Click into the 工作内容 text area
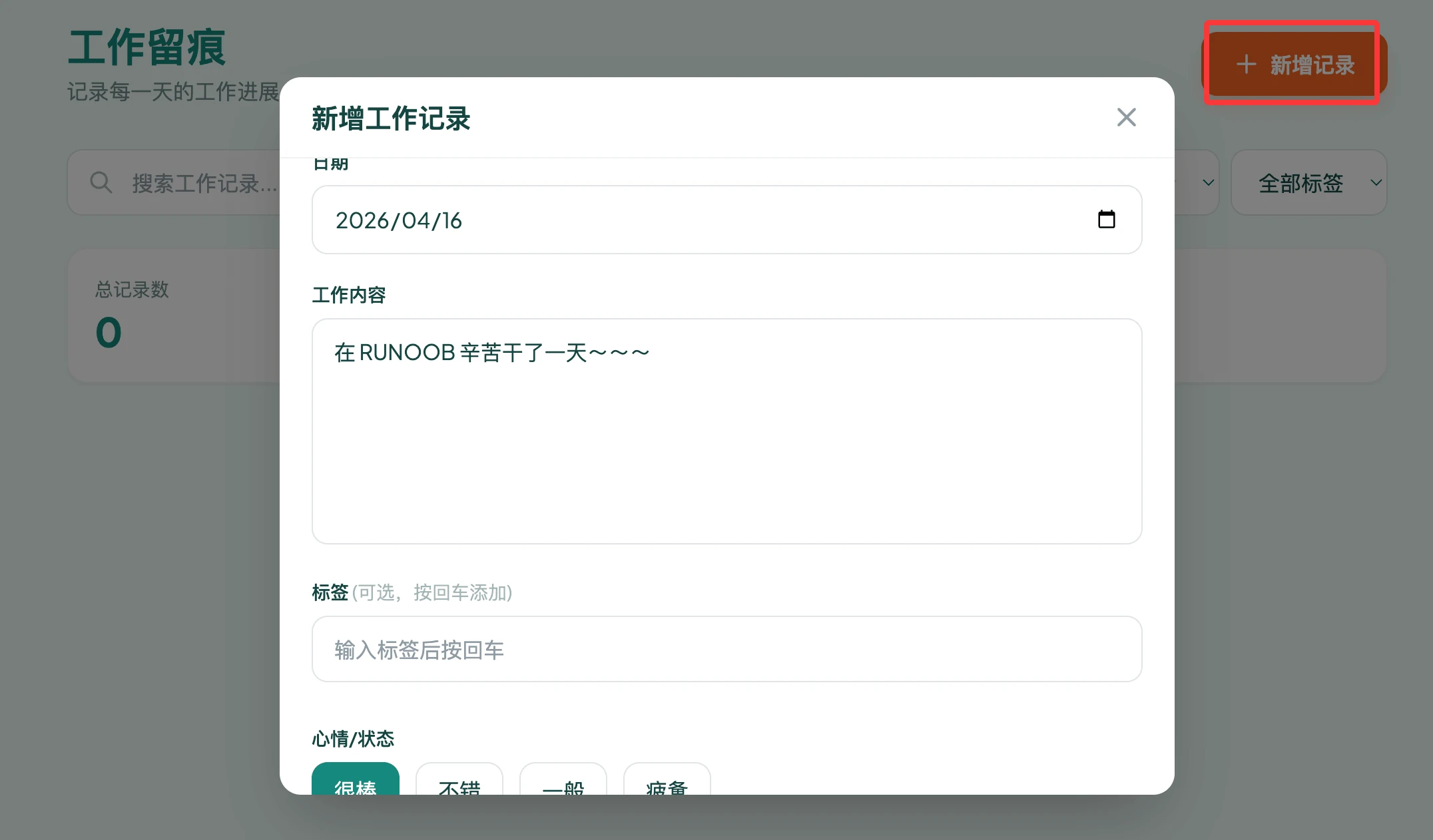 point(726,431)
